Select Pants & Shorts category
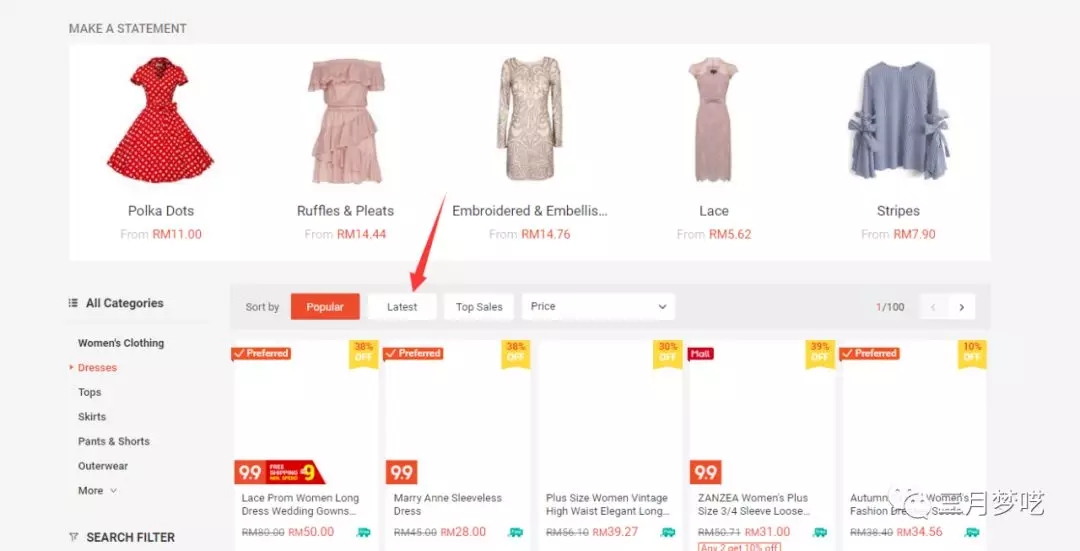This screenshot has width=1080, height=551. coord(114,441)
